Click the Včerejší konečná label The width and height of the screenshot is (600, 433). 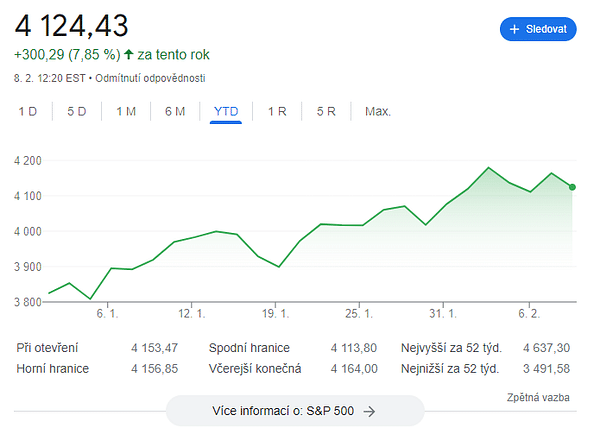coord(255,368)
